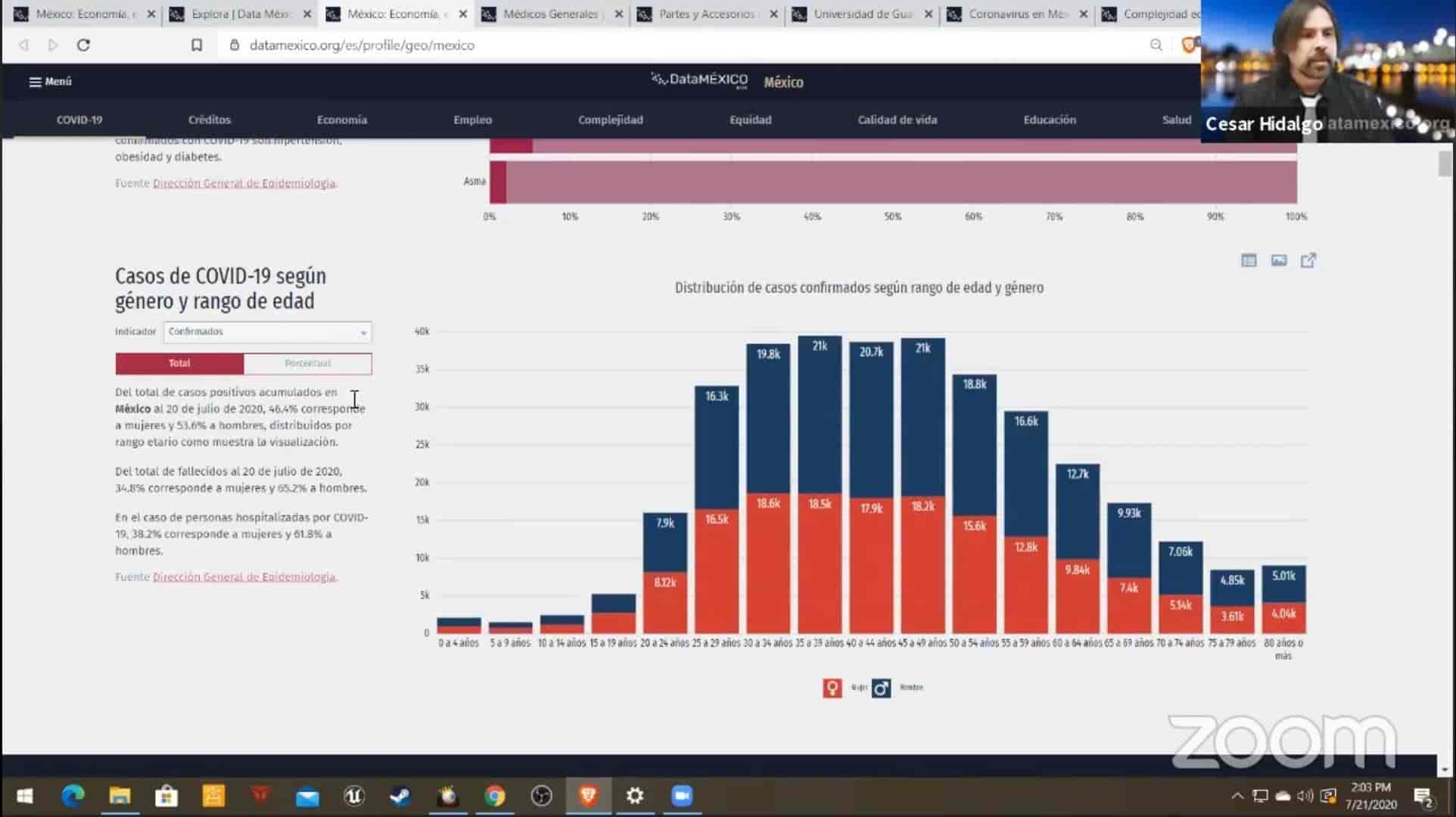The height and width of the screenshot is (817, 1456).
Task: Click the lower Dirección General de Epidemiología link
Action: (244, 577)
